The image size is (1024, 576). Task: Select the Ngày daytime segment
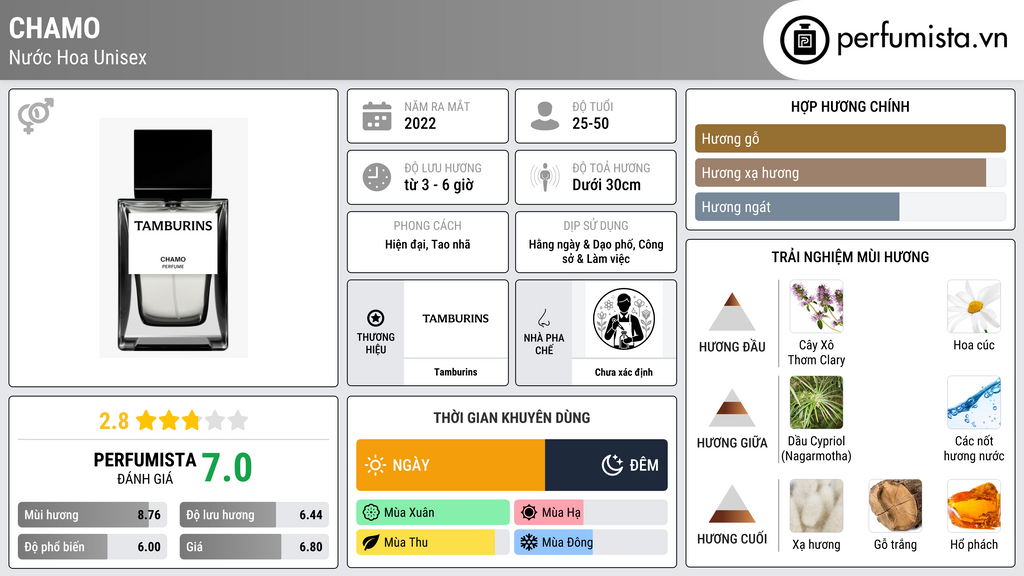451,465
